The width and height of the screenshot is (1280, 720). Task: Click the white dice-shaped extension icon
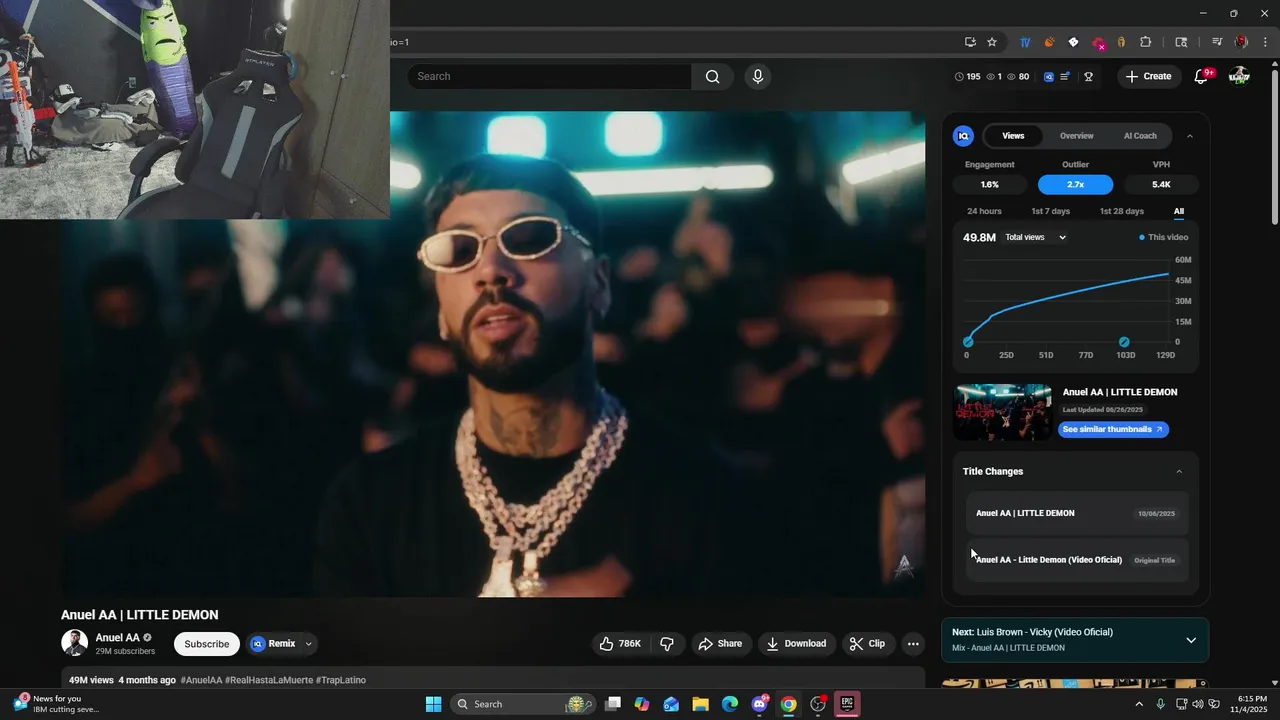point(1073,42)
